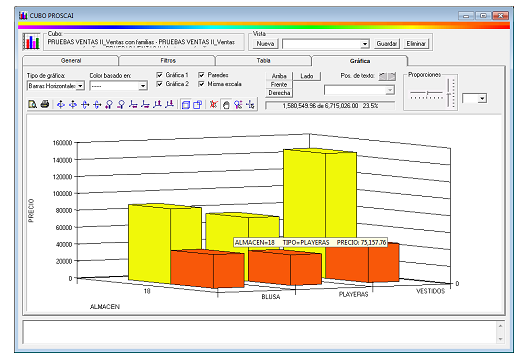Image resolution: width=526 pixels, height=360 pixels.
Task: Click the Guardar button
Action: pos(386,44)
